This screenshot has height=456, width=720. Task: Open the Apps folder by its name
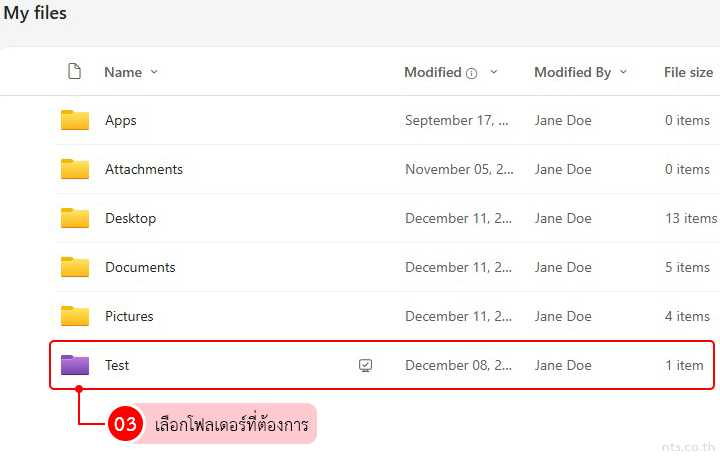[120, 120]
